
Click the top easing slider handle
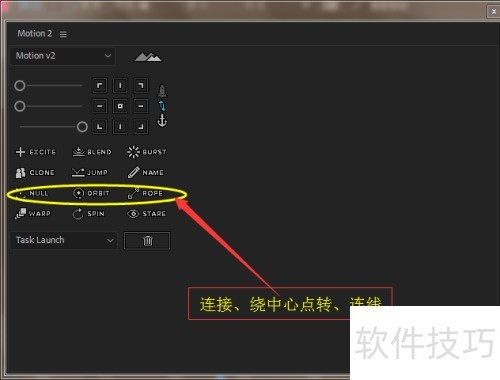[20, 86]
